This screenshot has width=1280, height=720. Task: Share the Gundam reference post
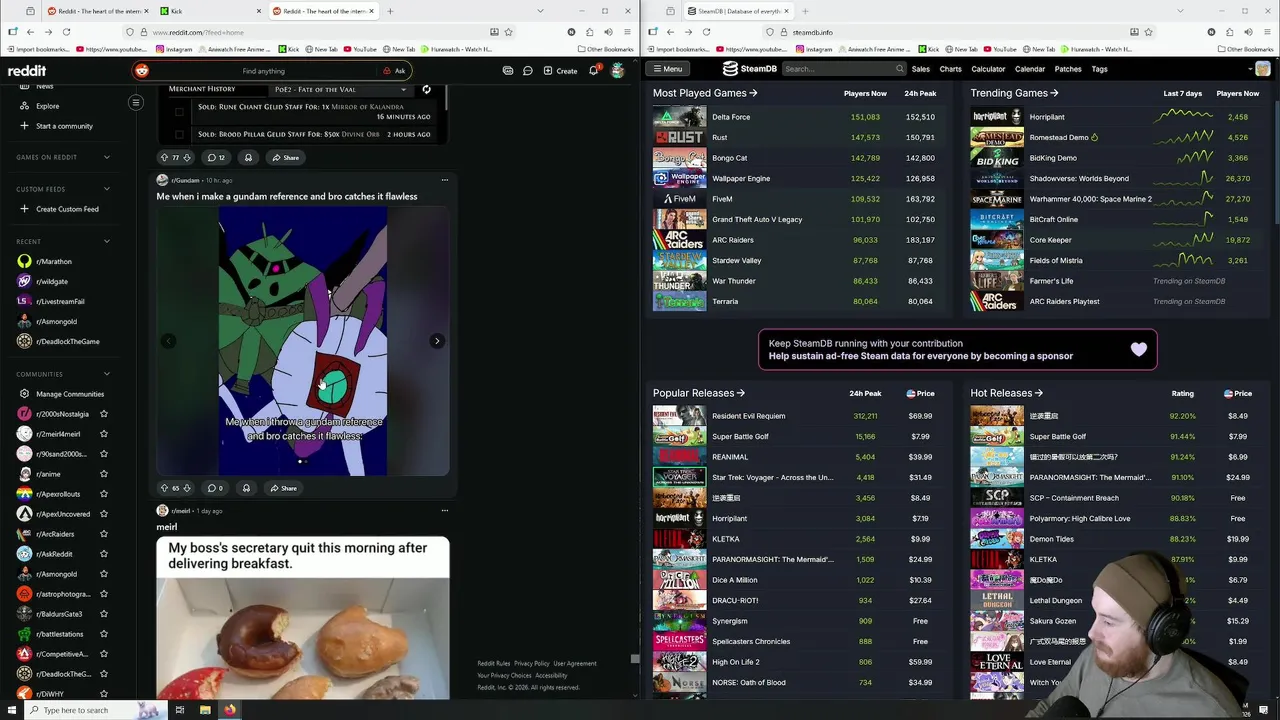(284, 488)
